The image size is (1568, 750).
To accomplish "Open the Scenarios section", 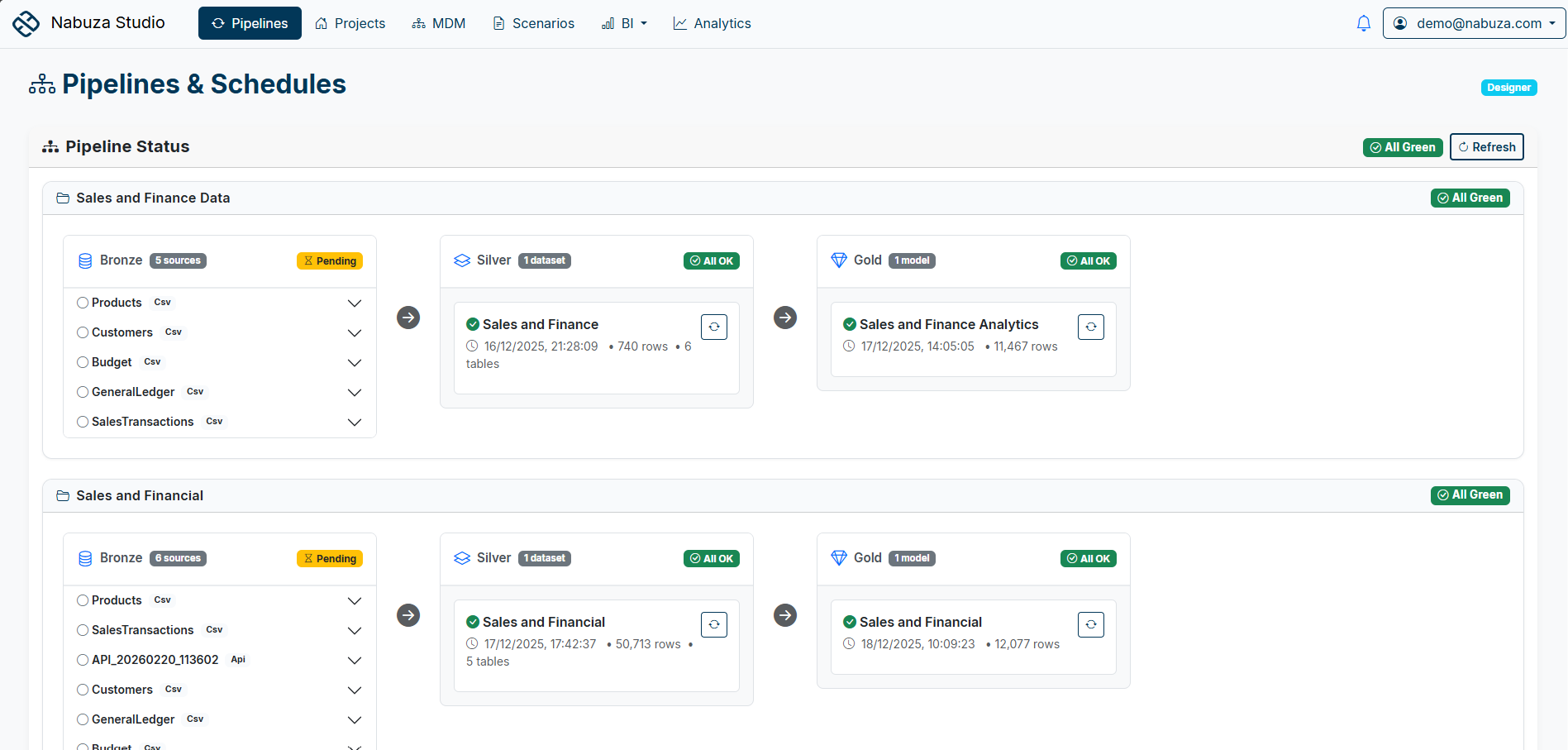I will 532,22.
